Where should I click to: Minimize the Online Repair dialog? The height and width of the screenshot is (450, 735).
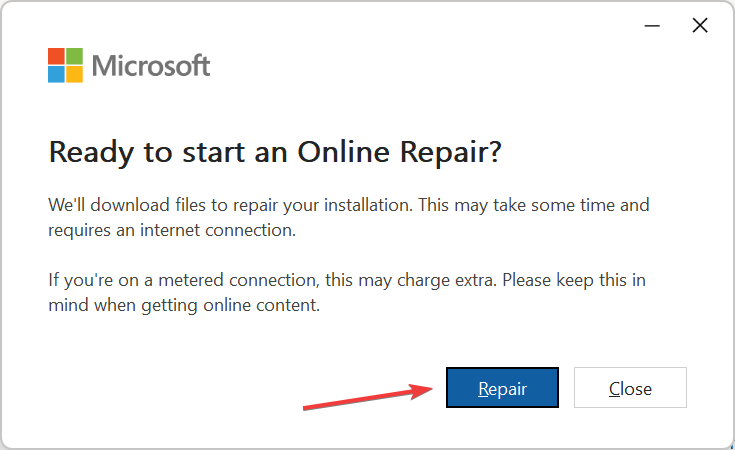click(x=652, y=27)
